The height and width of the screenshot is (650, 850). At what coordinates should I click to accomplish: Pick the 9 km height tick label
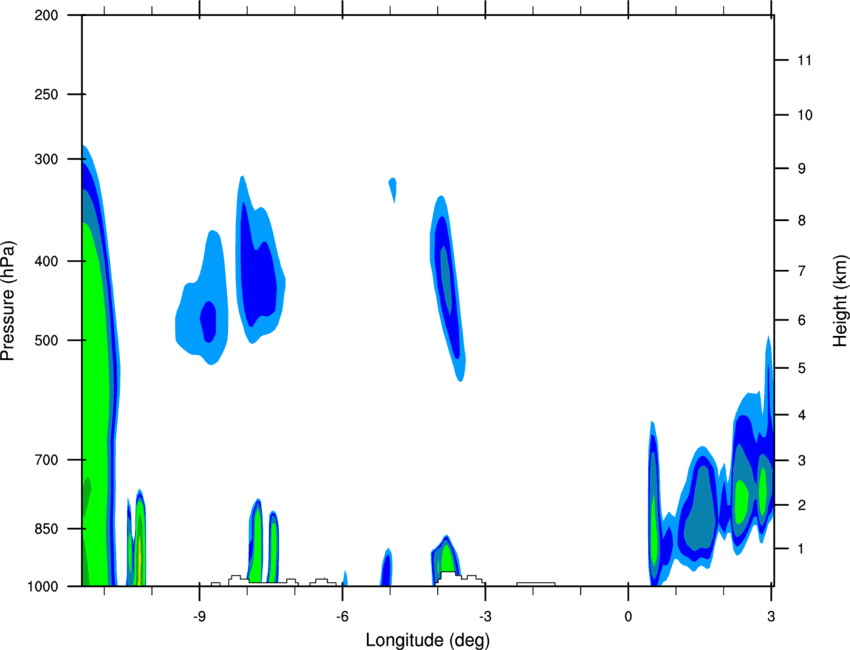[802, 169]
